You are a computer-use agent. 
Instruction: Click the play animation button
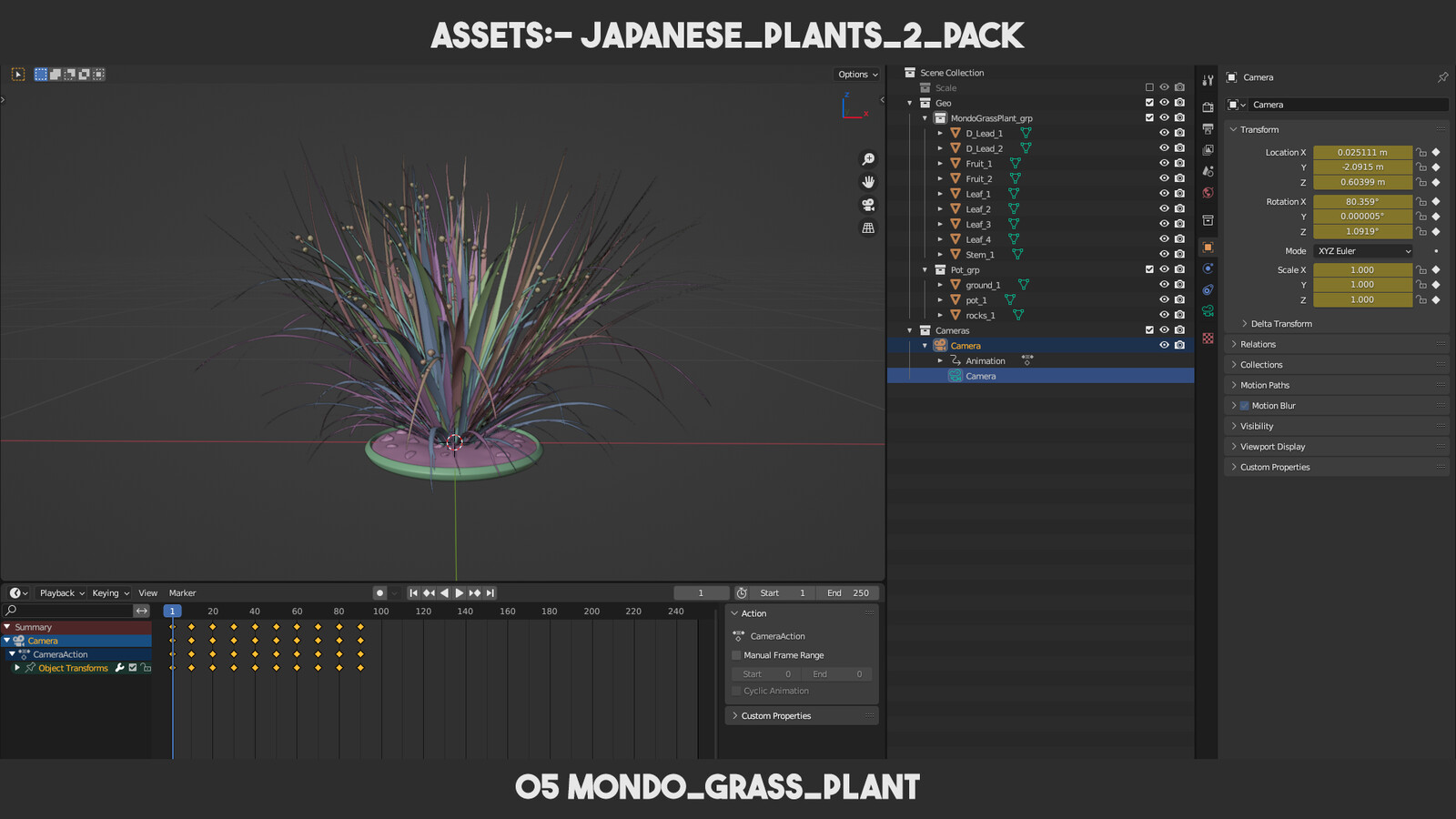[460, 592]
